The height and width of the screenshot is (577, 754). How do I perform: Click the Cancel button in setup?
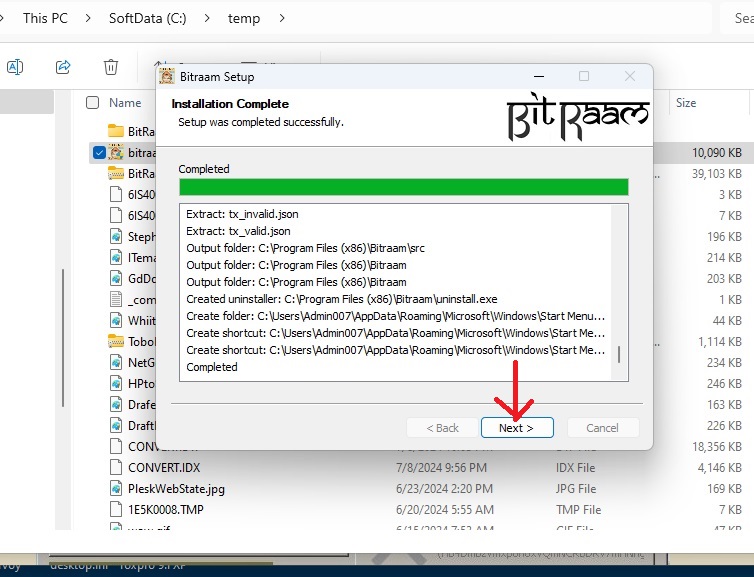pyautogui.click(x=603, y=427)
